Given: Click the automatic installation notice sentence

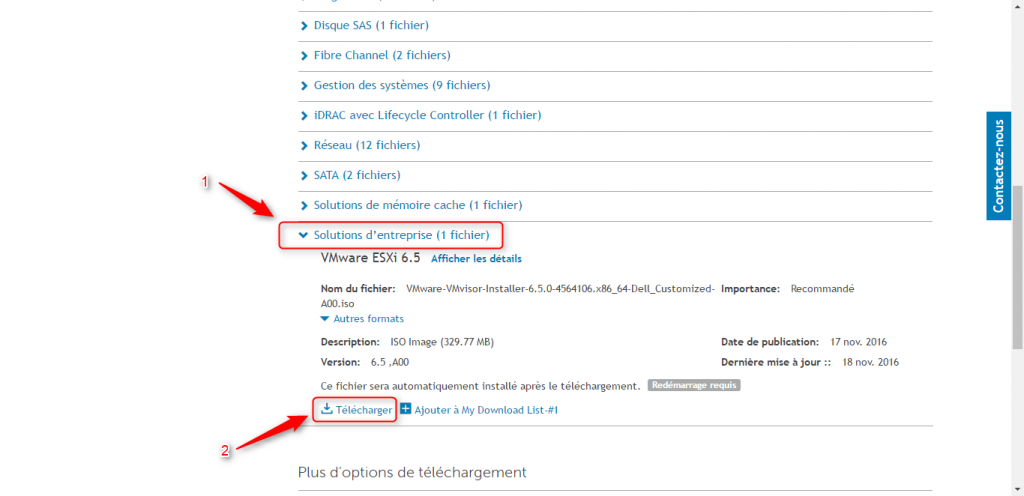Looking at the screenshot, I should [x=481, y=386].
